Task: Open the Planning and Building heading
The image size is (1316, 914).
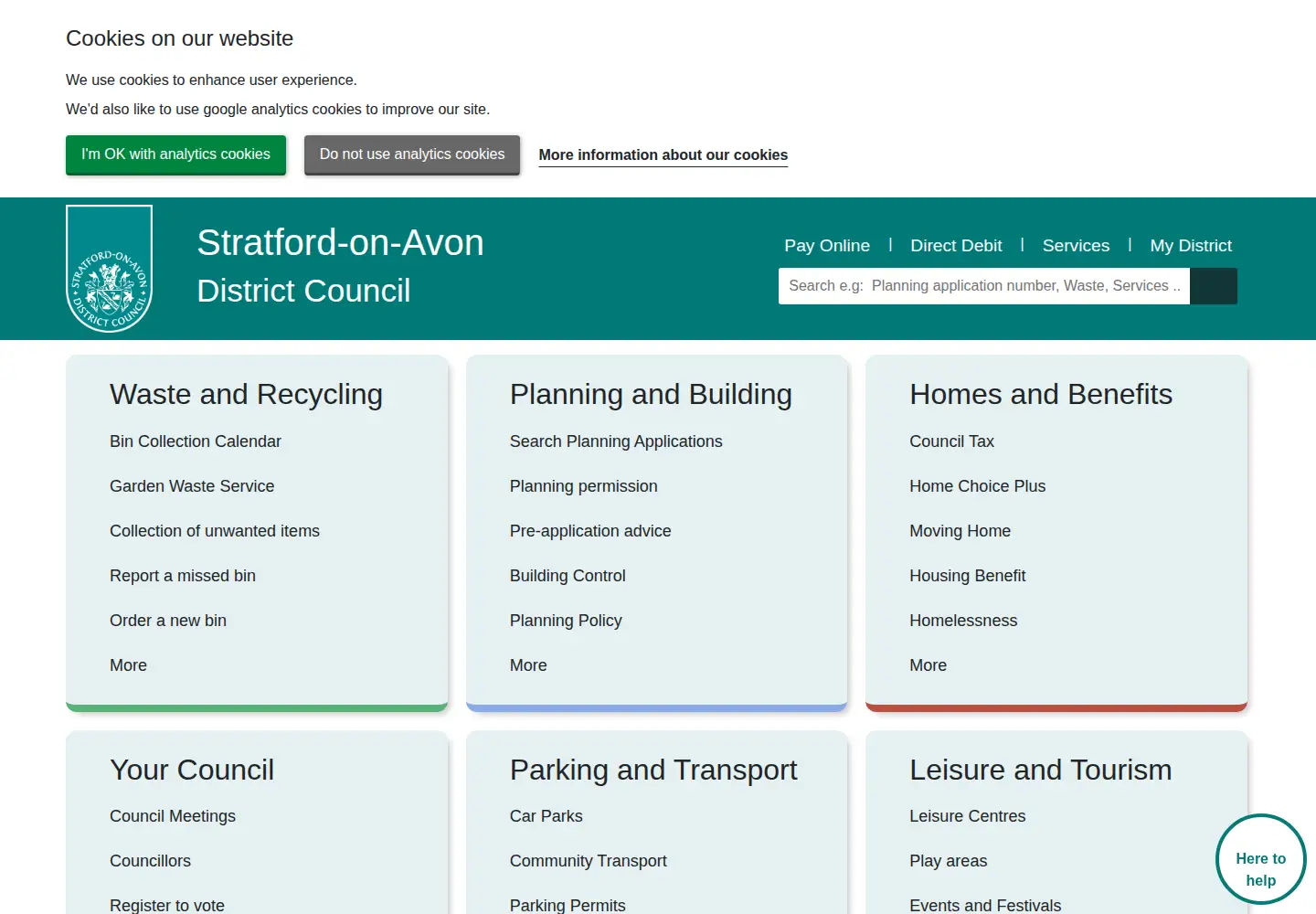Action: tap(651, 394)
